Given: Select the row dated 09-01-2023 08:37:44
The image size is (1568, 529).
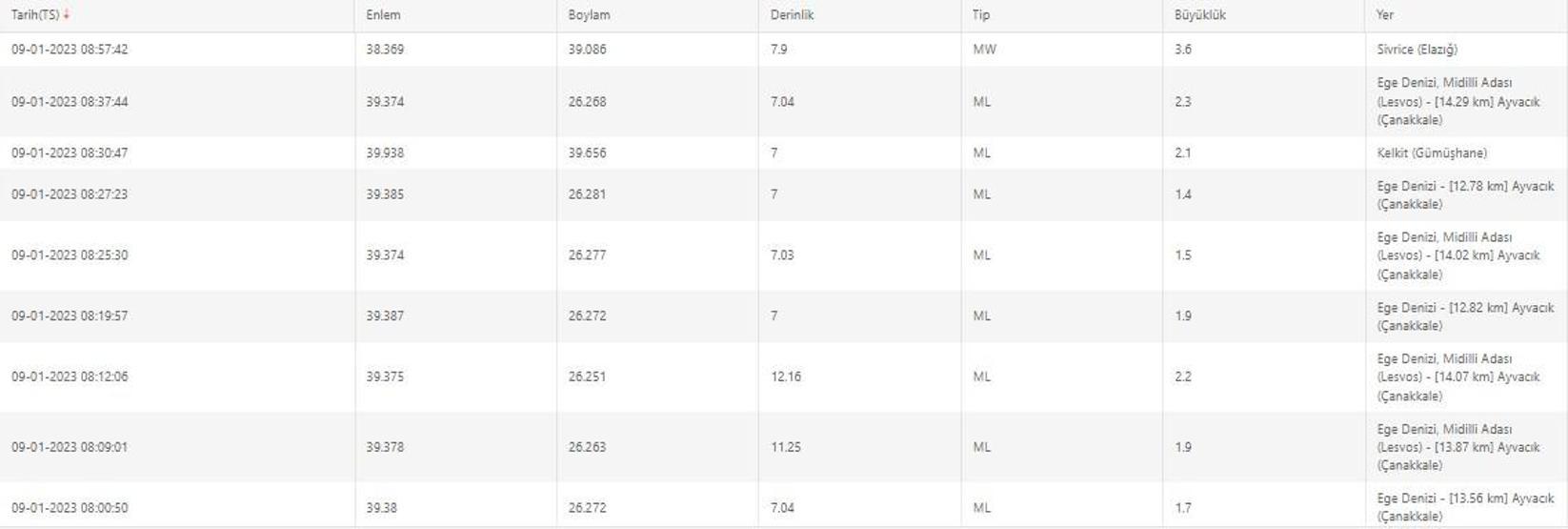Looking at the screenshot, I should click(784, 101).
